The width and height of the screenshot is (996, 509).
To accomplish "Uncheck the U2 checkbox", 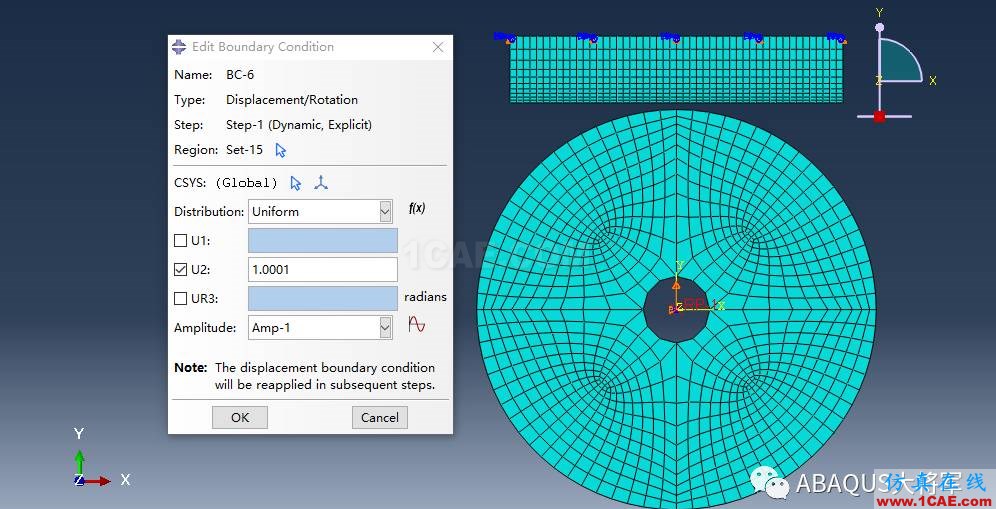I will click(180, 269).
